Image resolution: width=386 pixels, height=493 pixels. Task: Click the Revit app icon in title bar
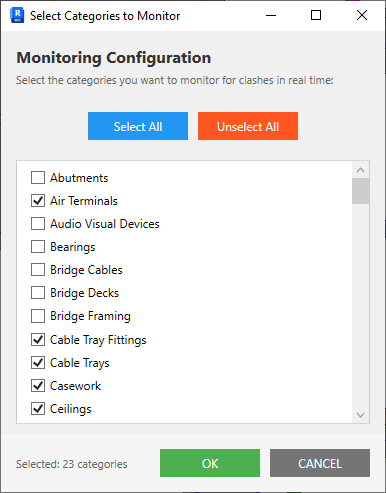tap(17, 16)
